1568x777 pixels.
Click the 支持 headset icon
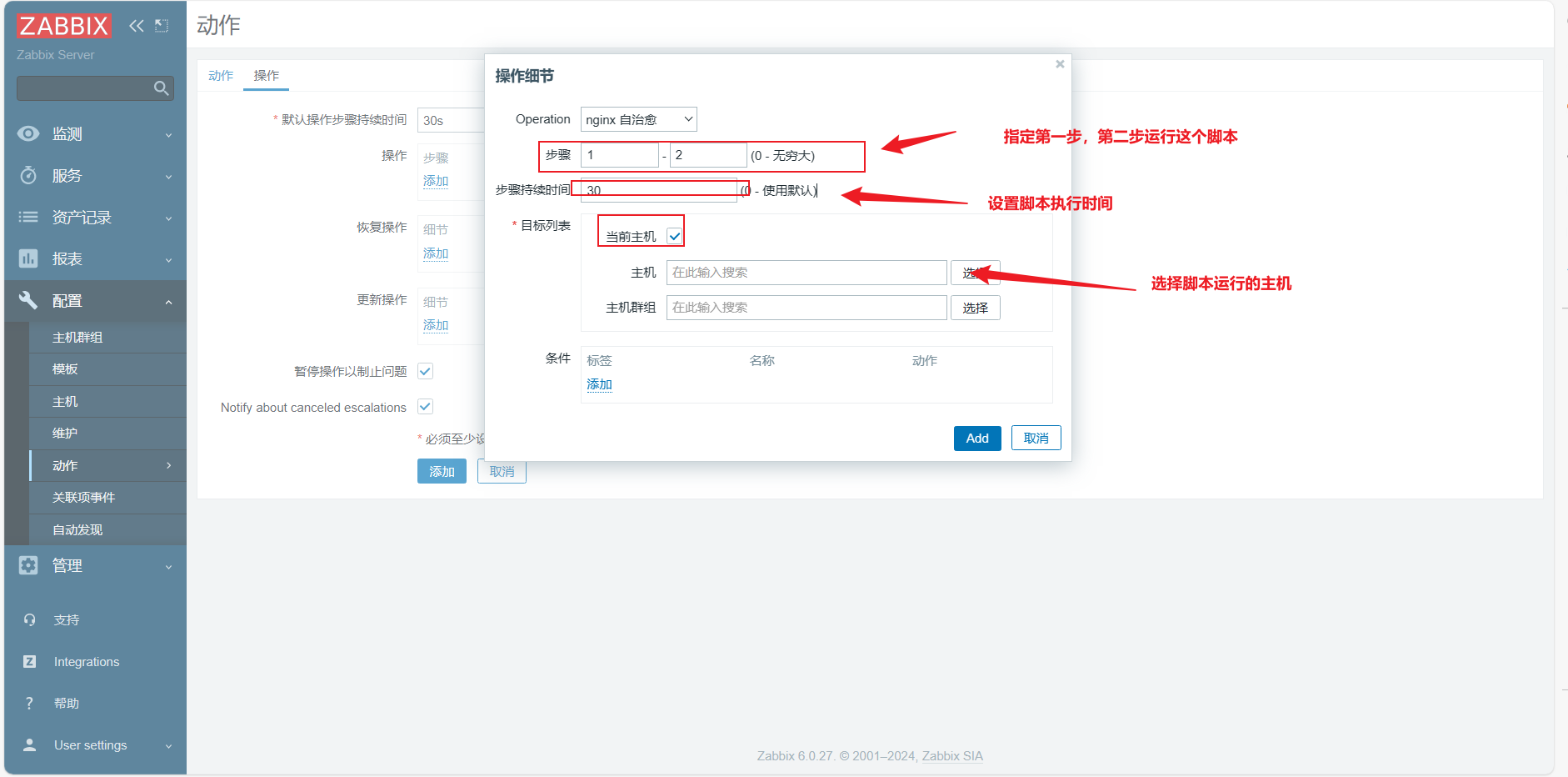click(30, 619)
